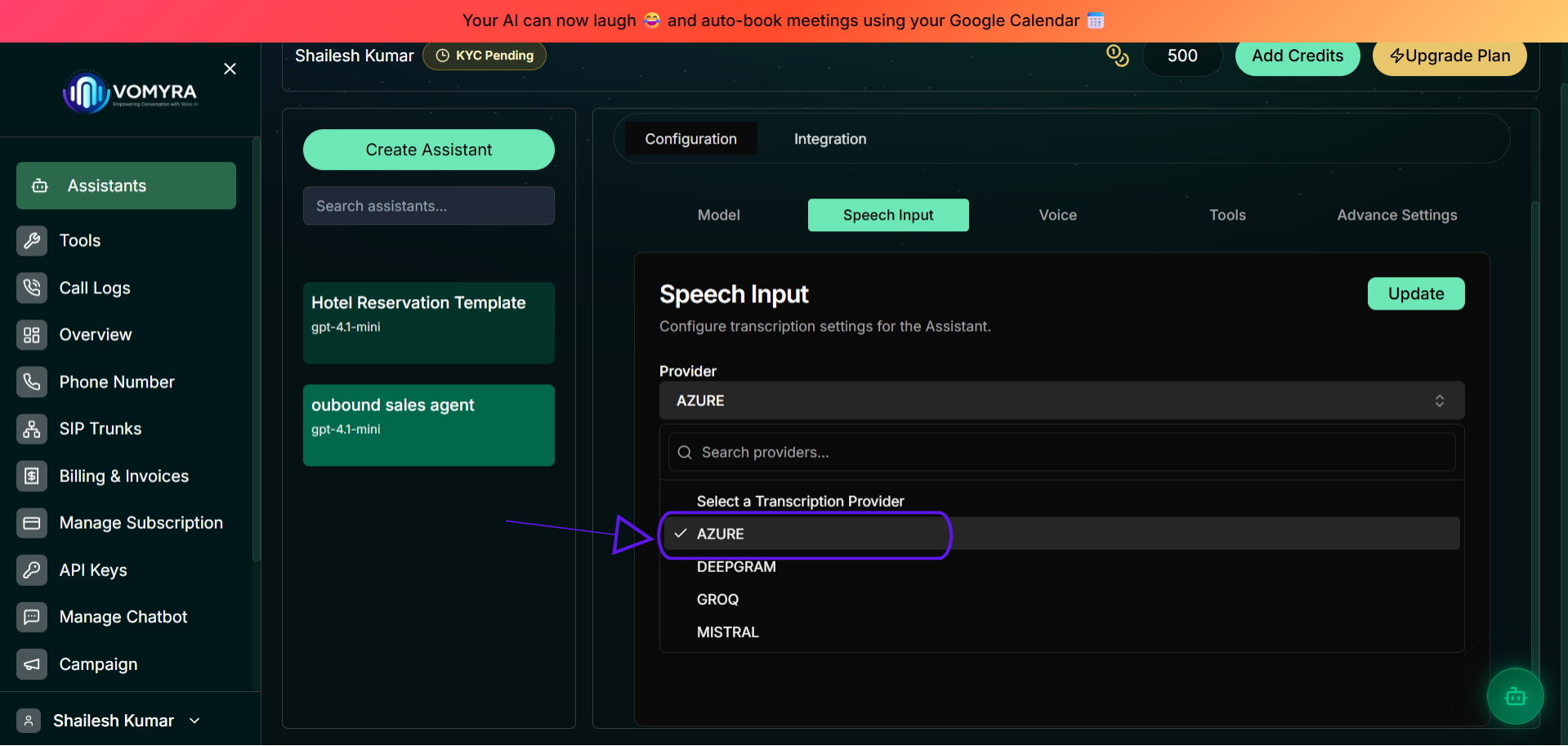Open the Advance Settings tab
Screen dimensions: 1568x746
click(1397, 215)
